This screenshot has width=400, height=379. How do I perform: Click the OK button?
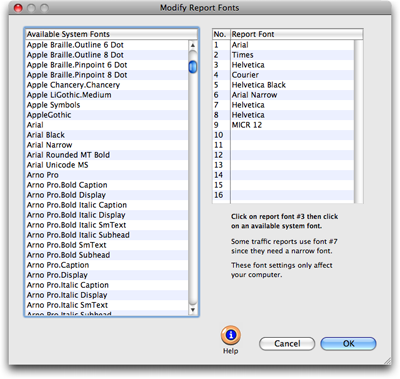click(348, 344)
